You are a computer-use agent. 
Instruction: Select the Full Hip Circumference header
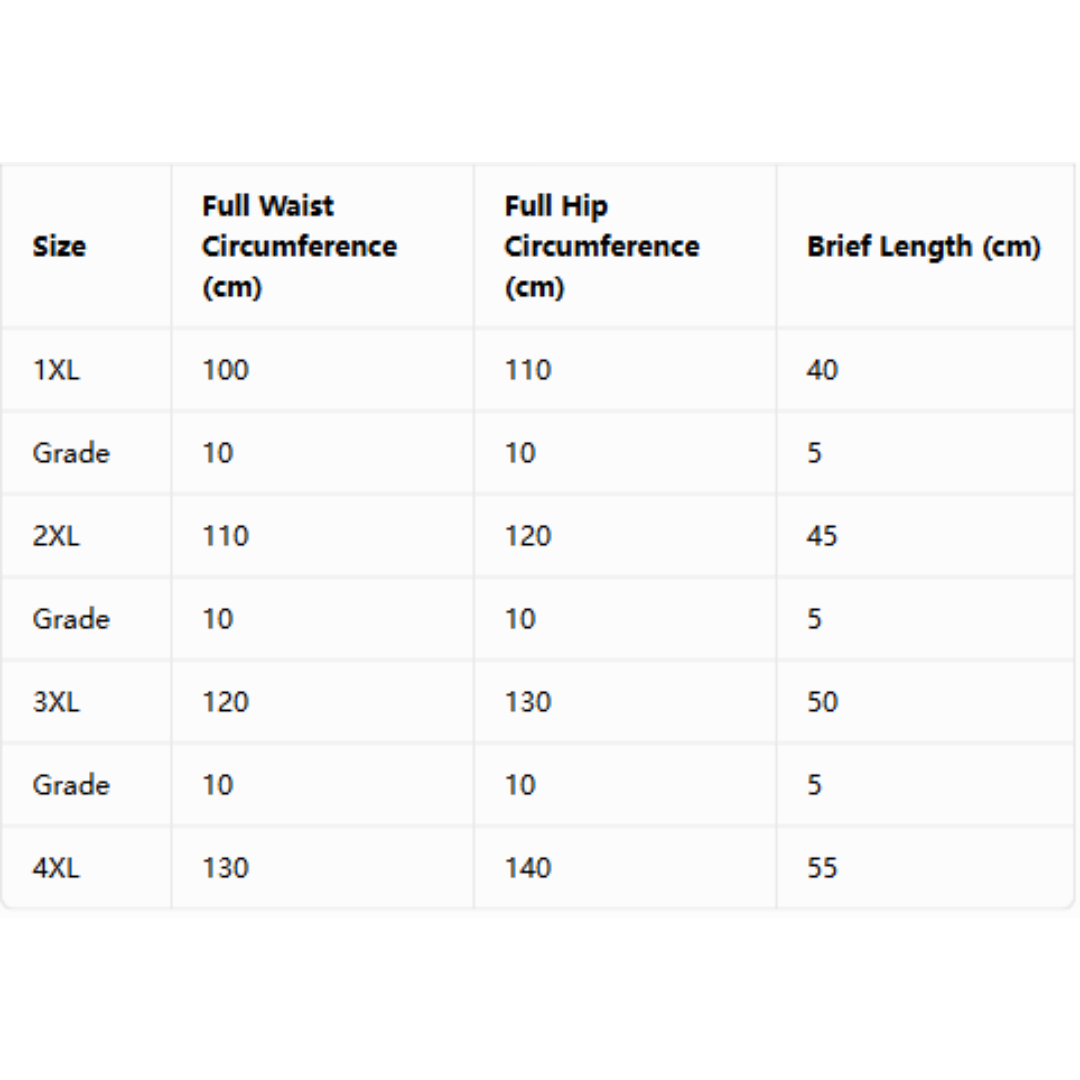[602, 247]
